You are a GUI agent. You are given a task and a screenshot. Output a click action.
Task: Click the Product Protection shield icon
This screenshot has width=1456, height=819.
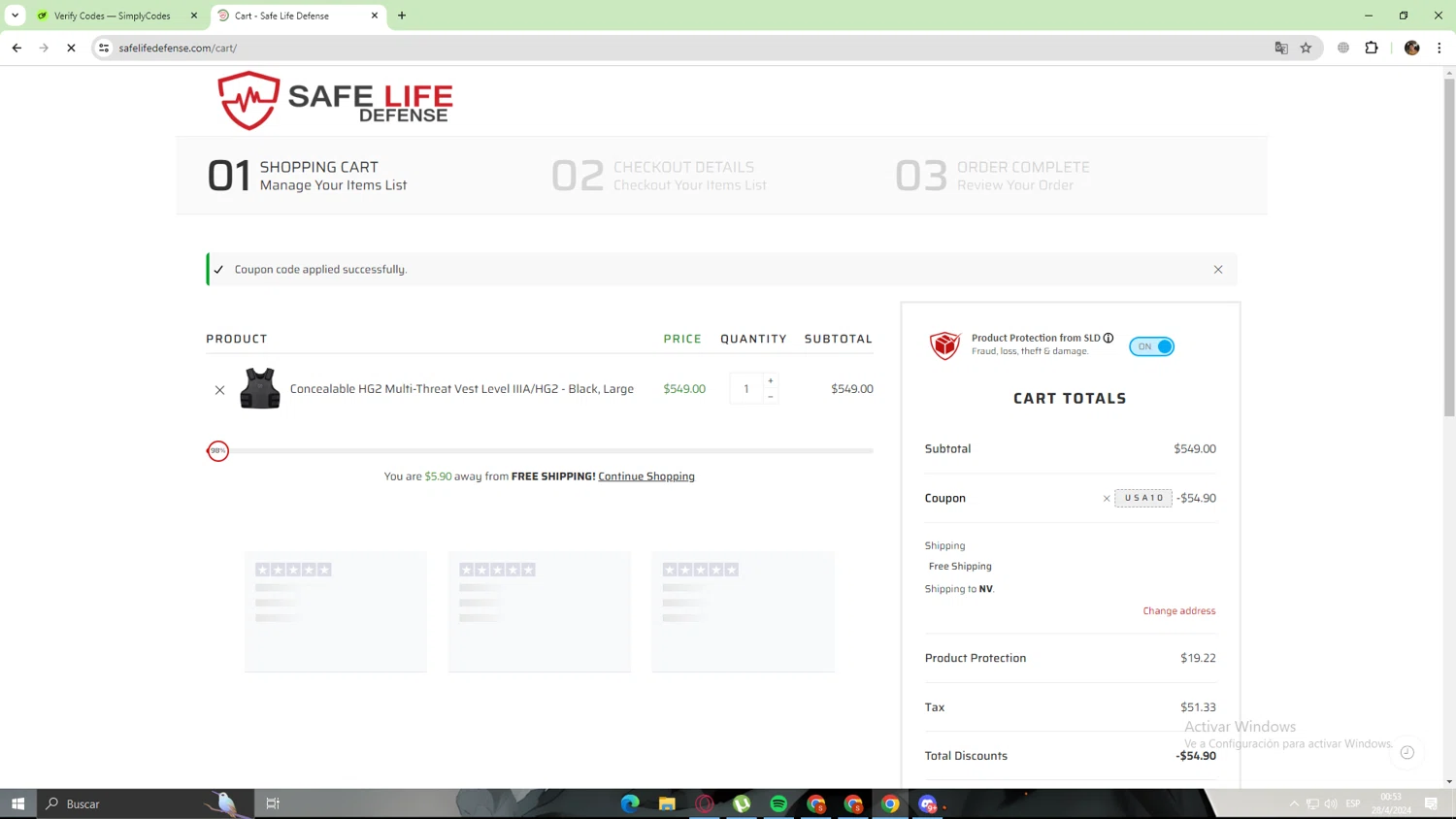(944, 345)
